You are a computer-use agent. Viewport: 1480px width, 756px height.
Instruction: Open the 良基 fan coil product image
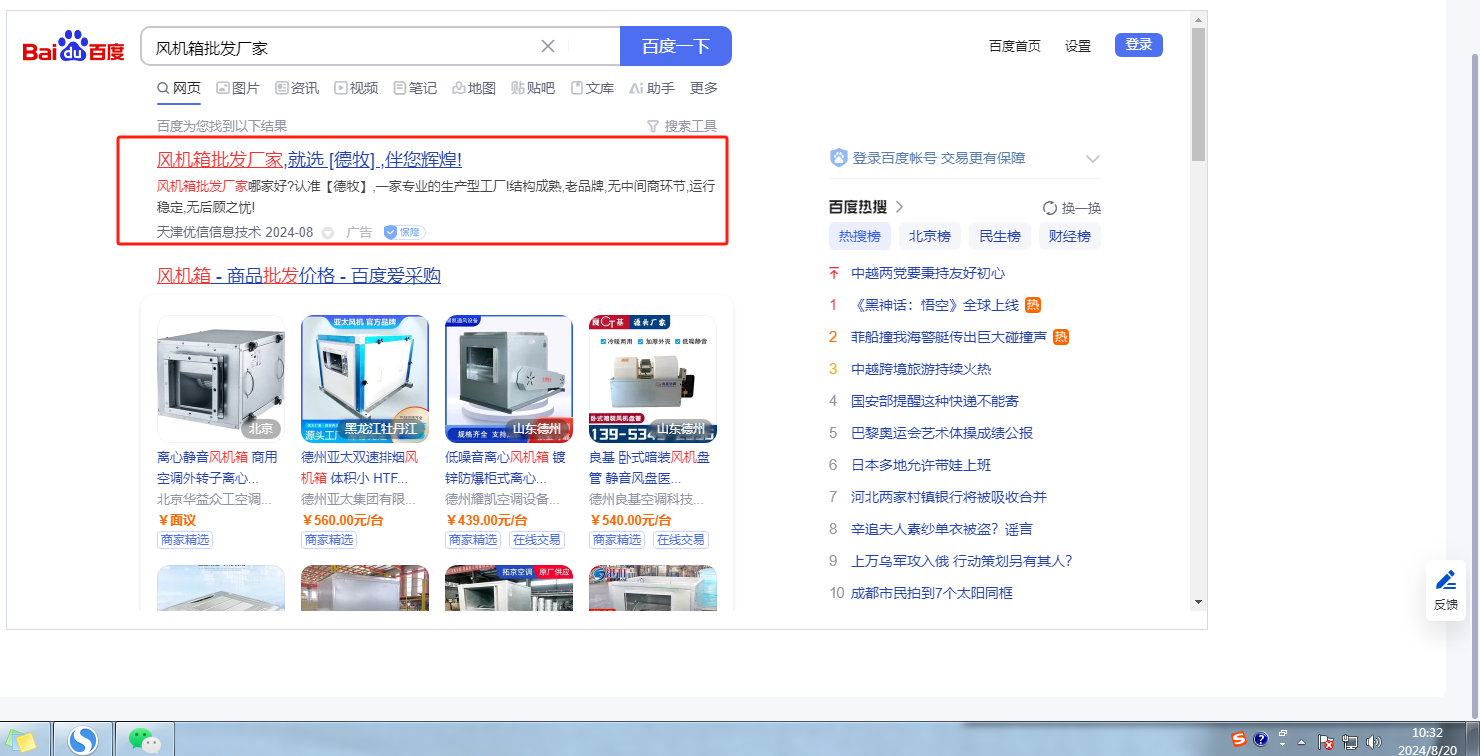point(653,379)
